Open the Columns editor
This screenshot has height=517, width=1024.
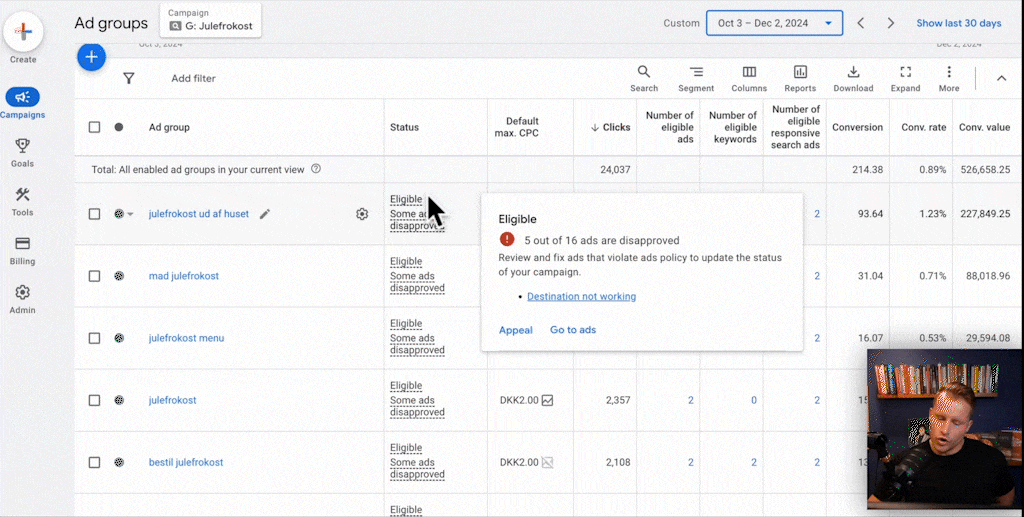pos(749,78)
